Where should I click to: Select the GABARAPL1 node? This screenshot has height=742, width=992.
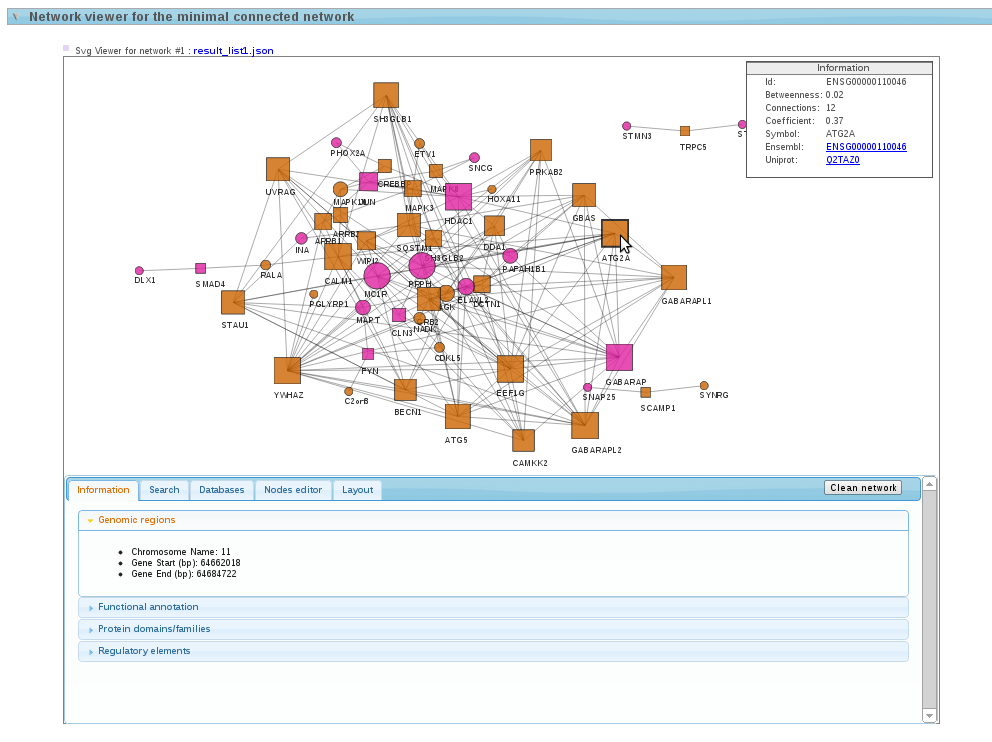click(674, 277)
